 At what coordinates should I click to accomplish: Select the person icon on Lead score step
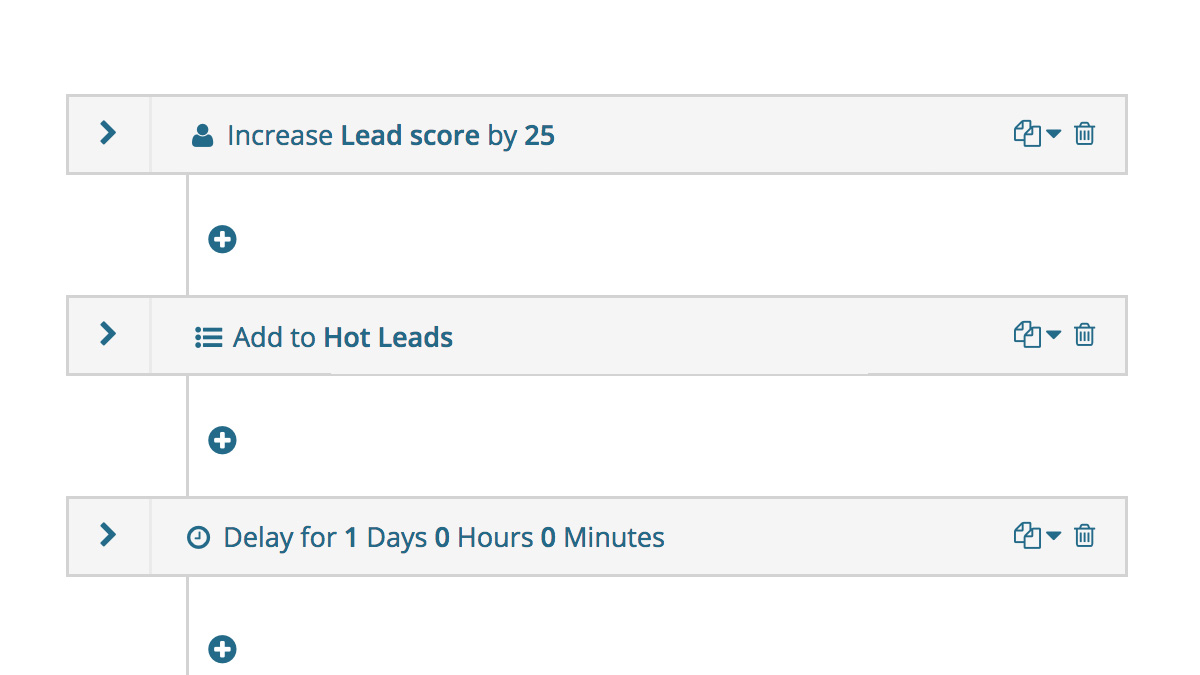point(202,136)
